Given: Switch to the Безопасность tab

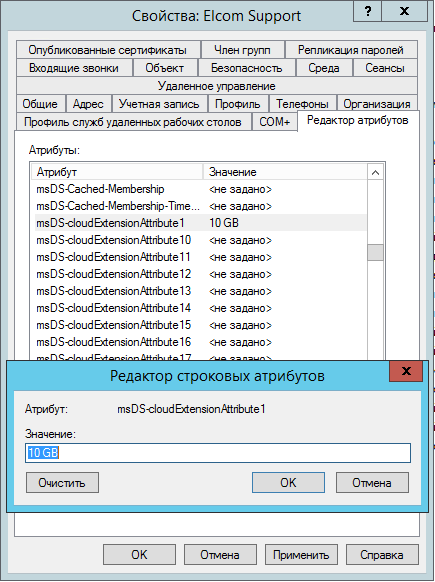Looking at the screenshot, I should click(246, 68).
